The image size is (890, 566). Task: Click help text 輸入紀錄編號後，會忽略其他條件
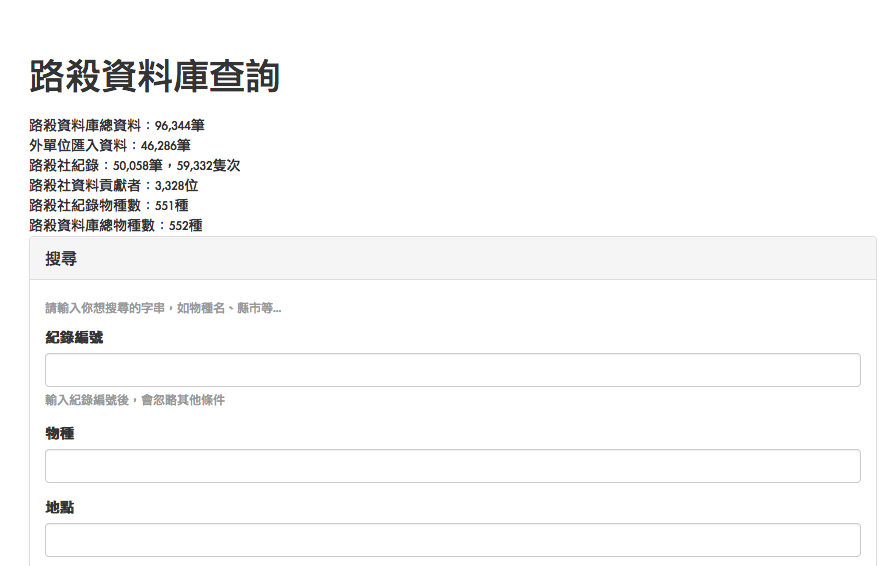pos(135,400)
